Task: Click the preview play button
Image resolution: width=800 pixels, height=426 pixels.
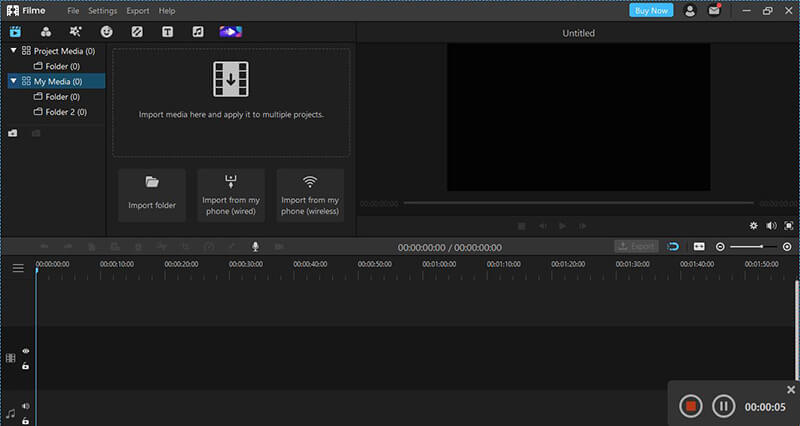Action: click(562, 225)
